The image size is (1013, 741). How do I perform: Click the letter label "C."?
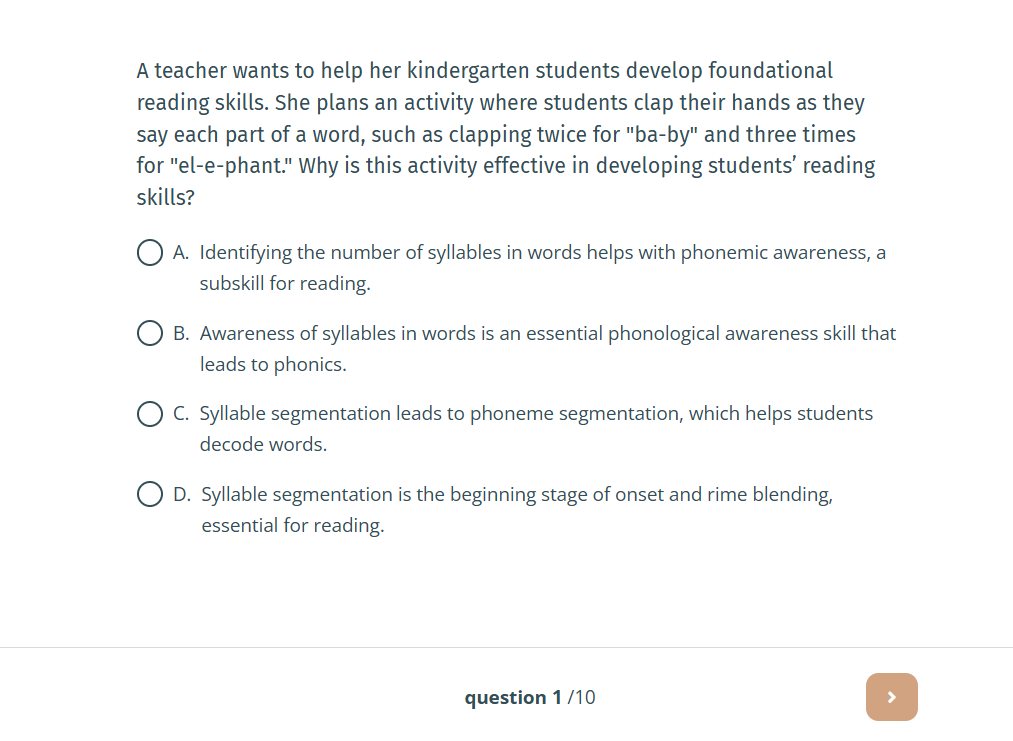pos(181,413)
